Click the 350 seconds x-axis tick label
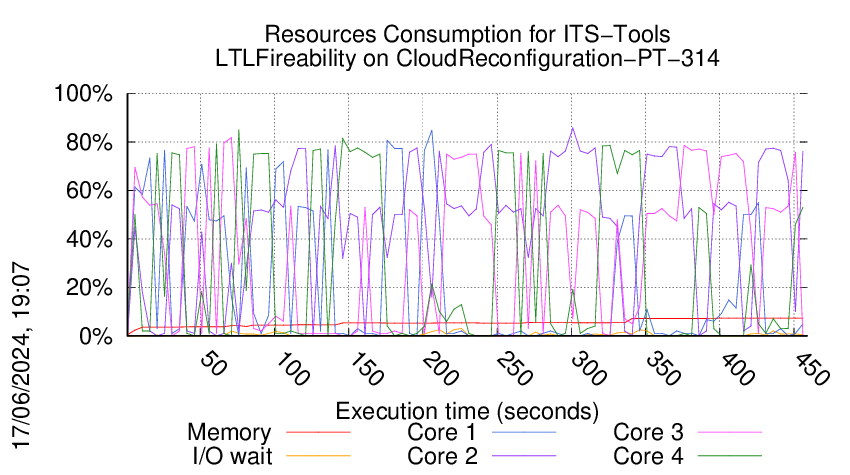The image size is (850, 475). pos(664,369)
